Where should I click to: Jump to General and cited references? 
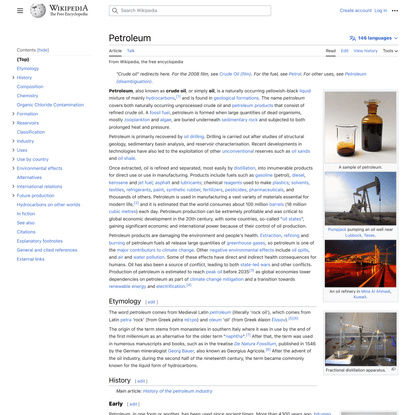coord(47,250)
